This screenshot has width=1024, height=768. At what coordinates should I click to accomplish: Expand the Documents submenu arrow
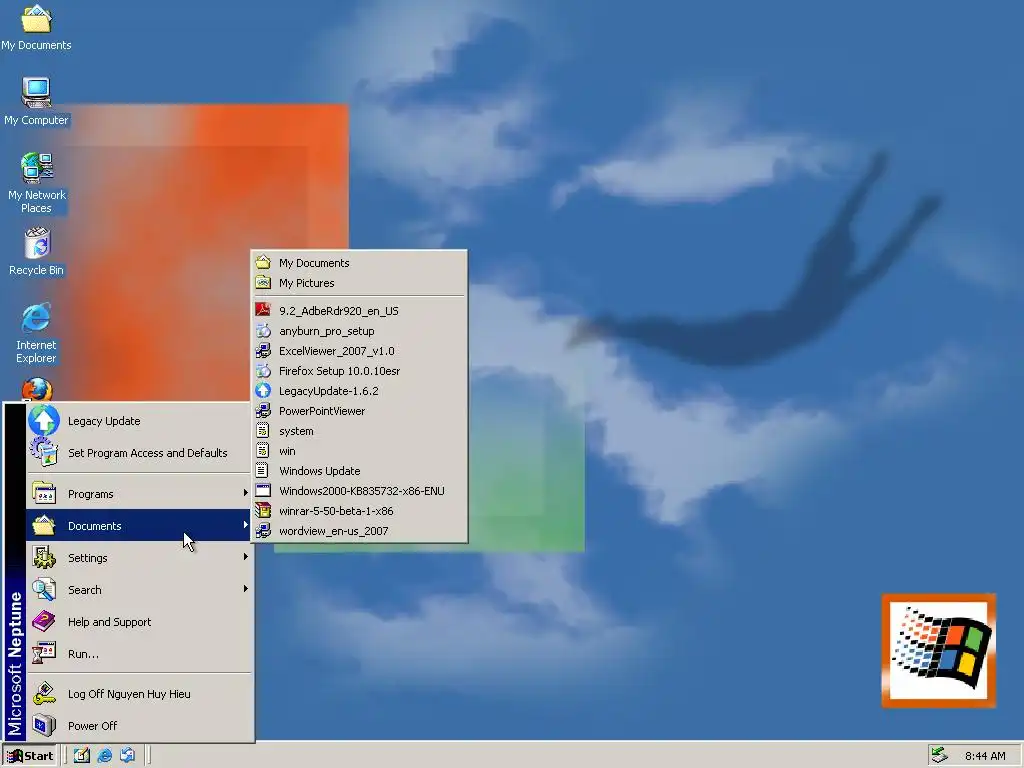[246, 525]
